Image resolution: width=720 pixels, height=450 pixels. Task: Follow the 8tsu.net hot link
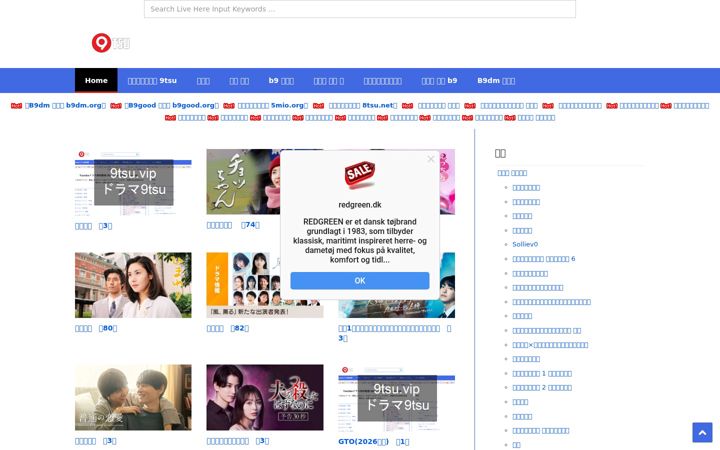click(363, 105)
